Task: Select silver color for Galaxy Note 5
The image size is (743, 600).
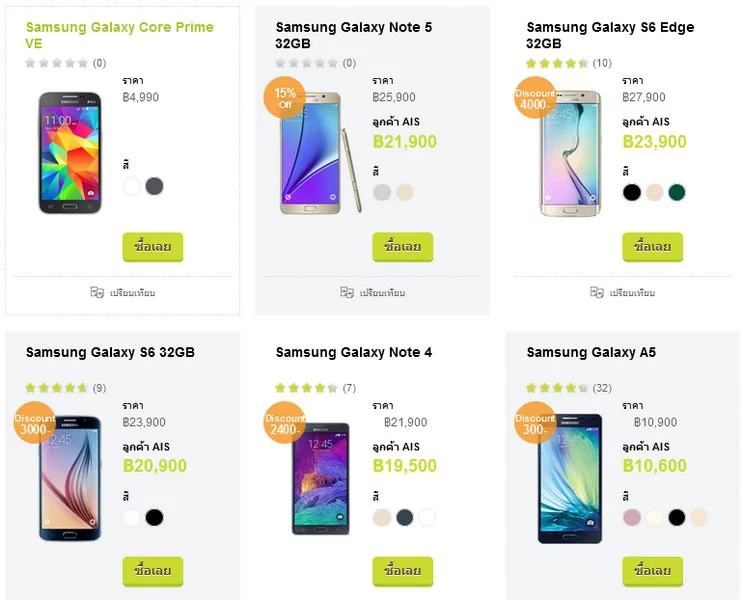Action: (x=382, y=192)
